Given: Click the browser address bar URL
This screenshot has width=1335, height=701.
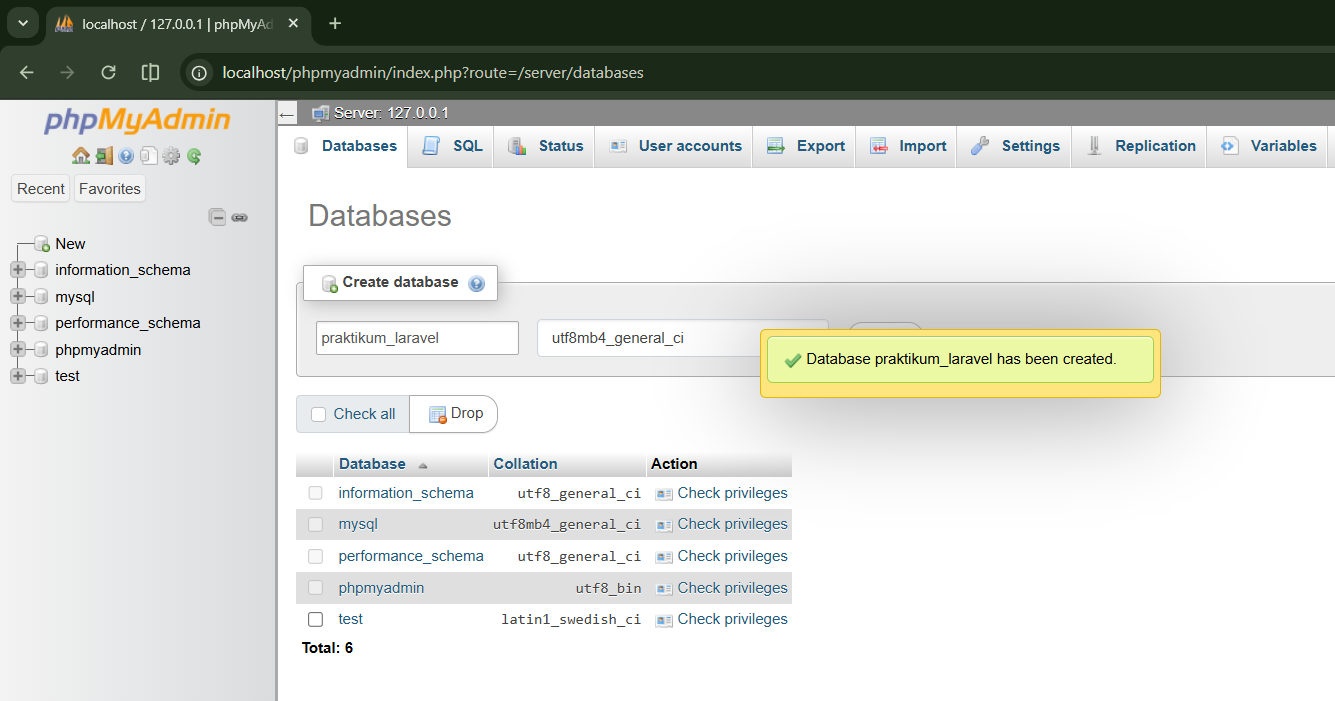Looking at the screenshot, I should tap(433, 72).
